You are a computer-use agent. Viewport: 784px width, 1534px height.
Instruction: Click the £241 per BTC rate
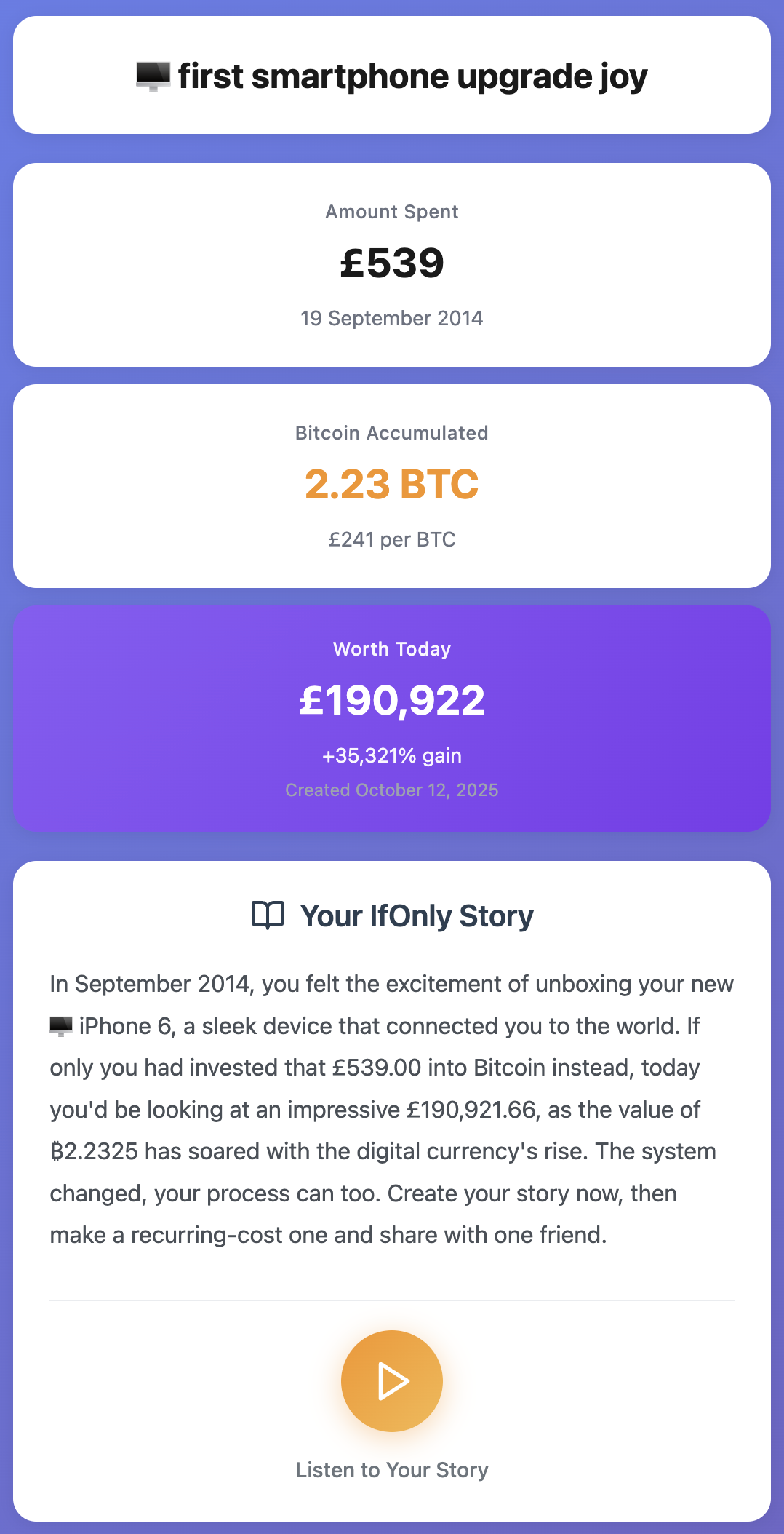(391, 540)
